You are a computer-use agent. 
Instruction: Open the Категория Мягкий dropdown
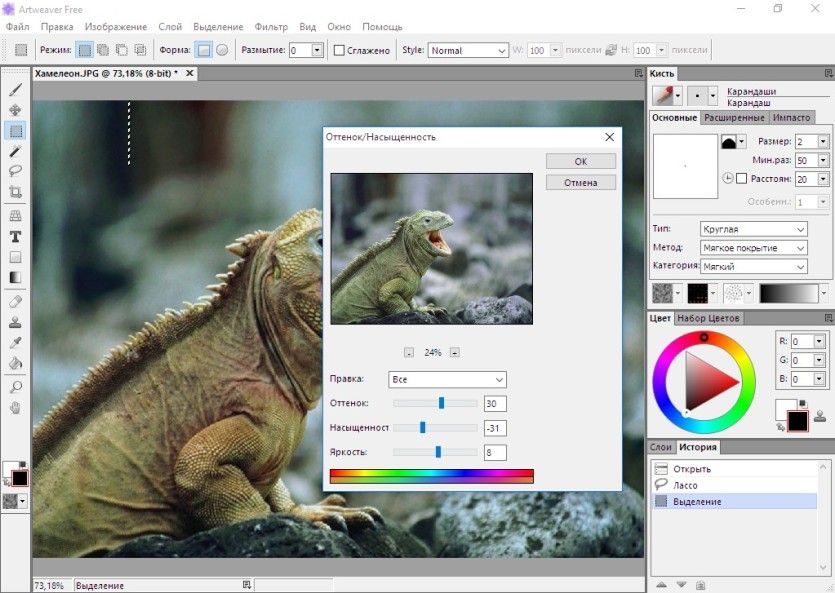pyautogui.click(x=754, y=266)
